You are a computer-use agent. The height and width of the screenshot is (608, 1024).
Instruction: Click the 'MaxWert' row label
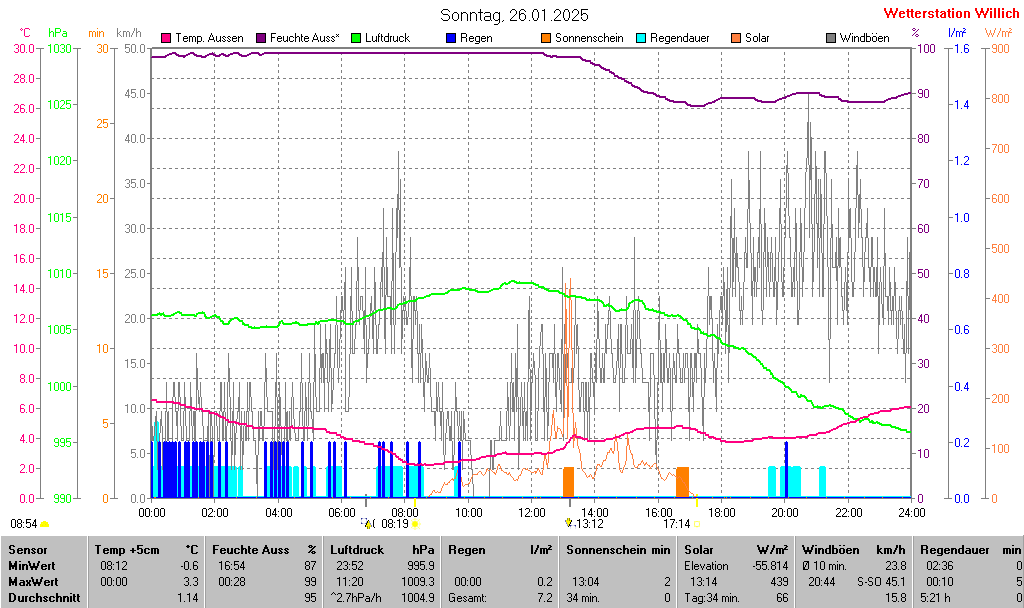pos(33,581)
